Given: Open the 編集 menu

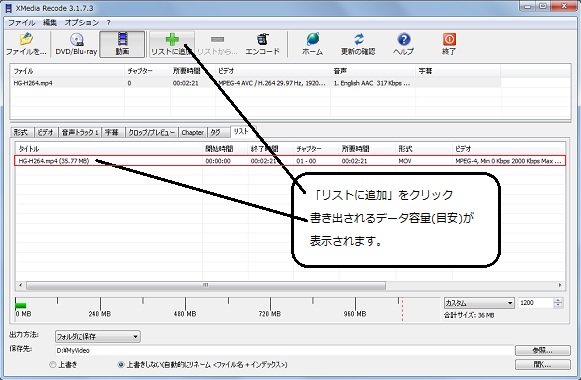Looking at the screenshot, I should [x=50, y=23].
